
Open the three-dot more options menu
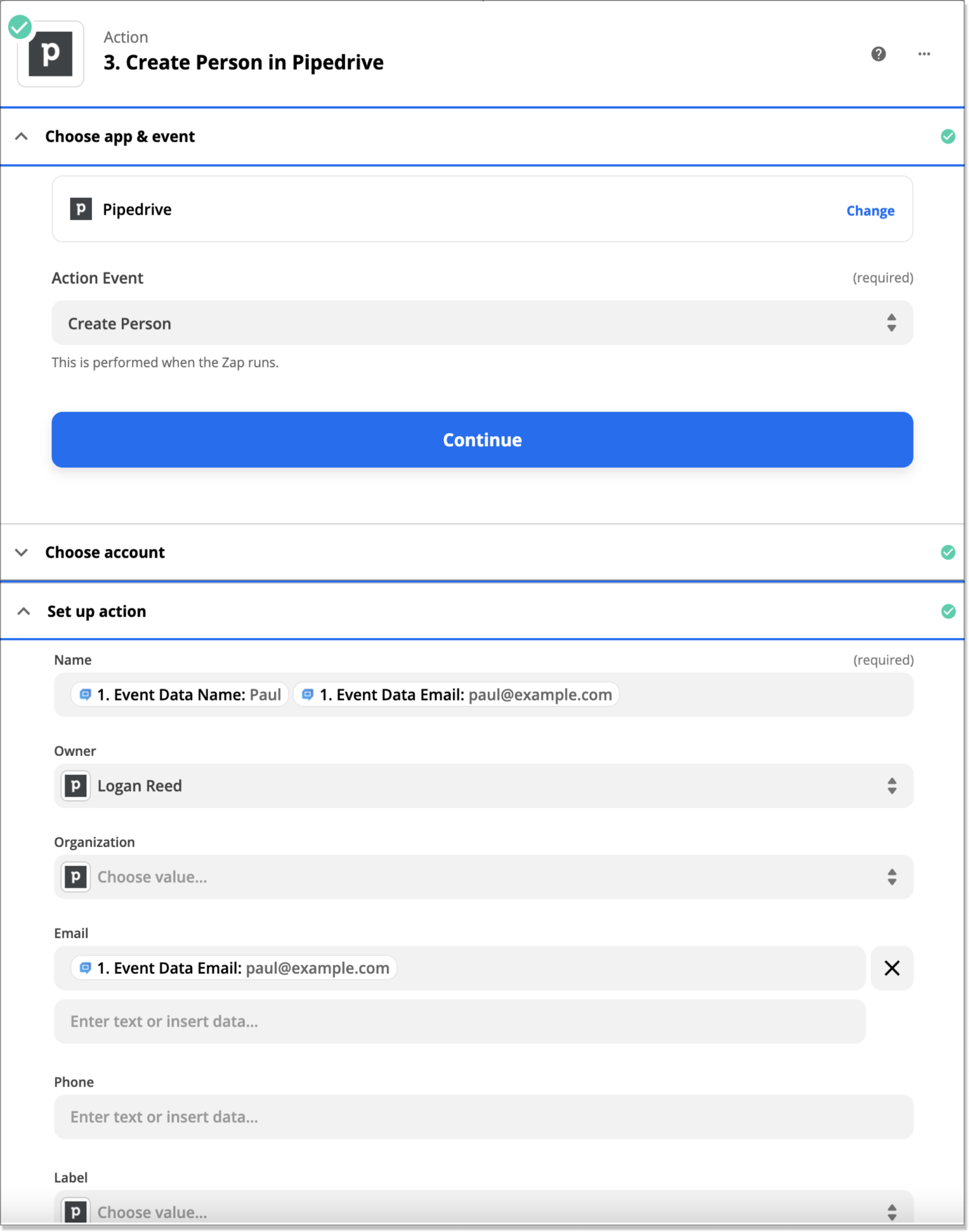[923, 54]
